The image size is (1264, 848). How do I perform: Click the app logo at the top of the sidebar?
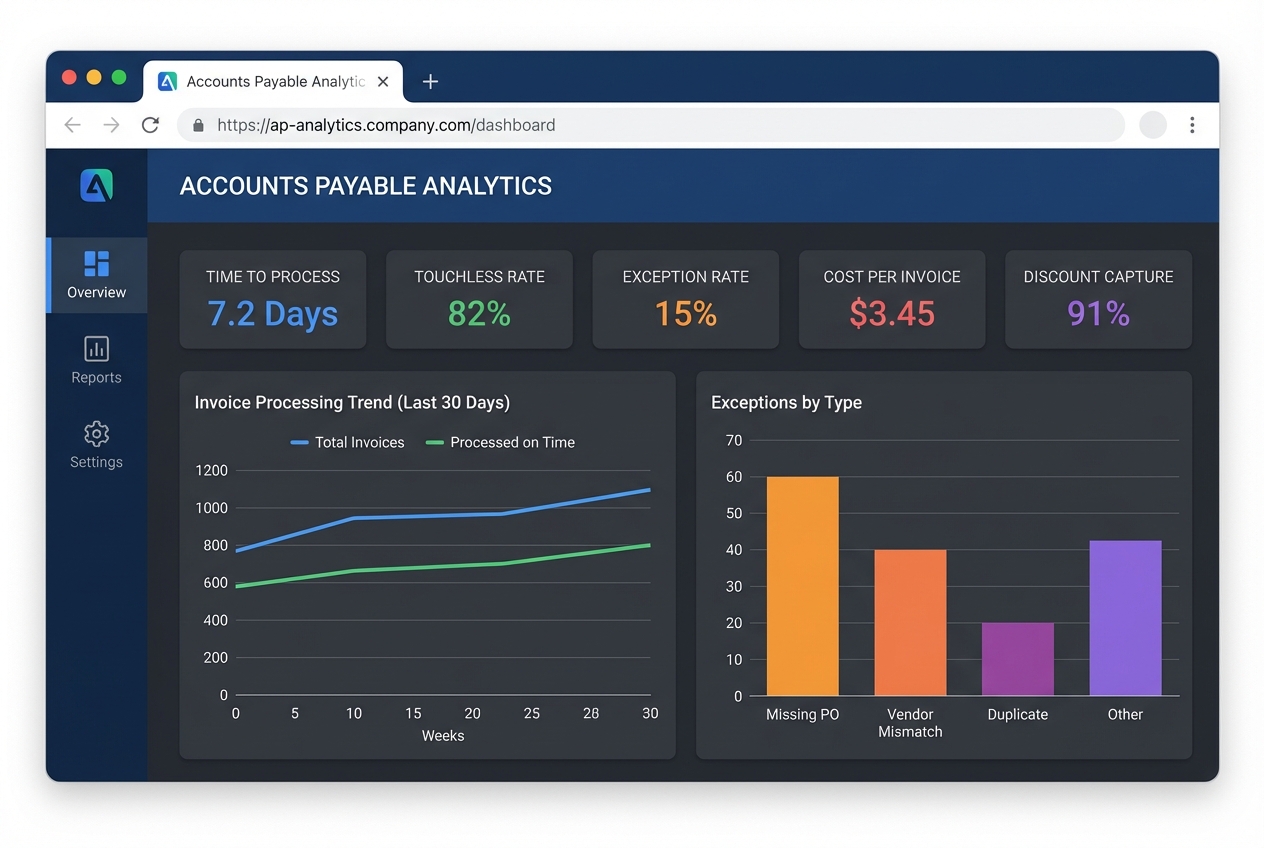tap(96, 185)
